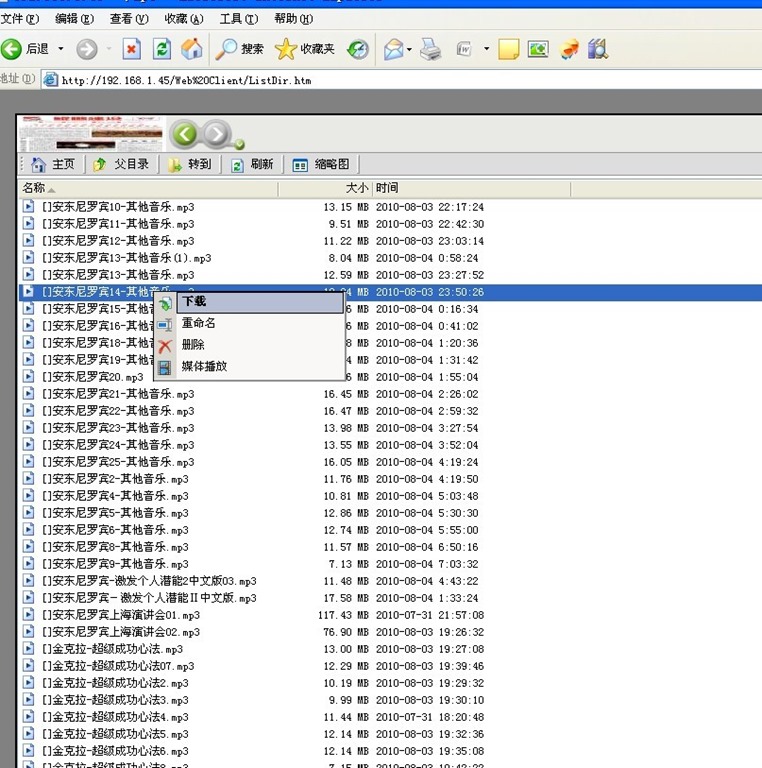Click the address bar URL field
Screen dimensions: 762x768
[x=400, y=79]
